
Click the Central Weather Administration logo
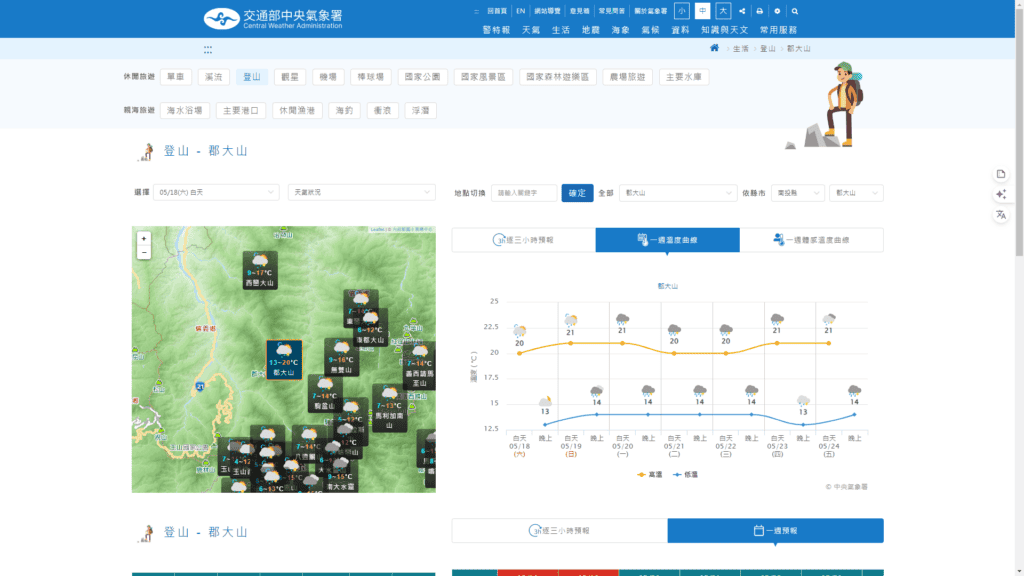pyautogui.click(x=273, y=18)
